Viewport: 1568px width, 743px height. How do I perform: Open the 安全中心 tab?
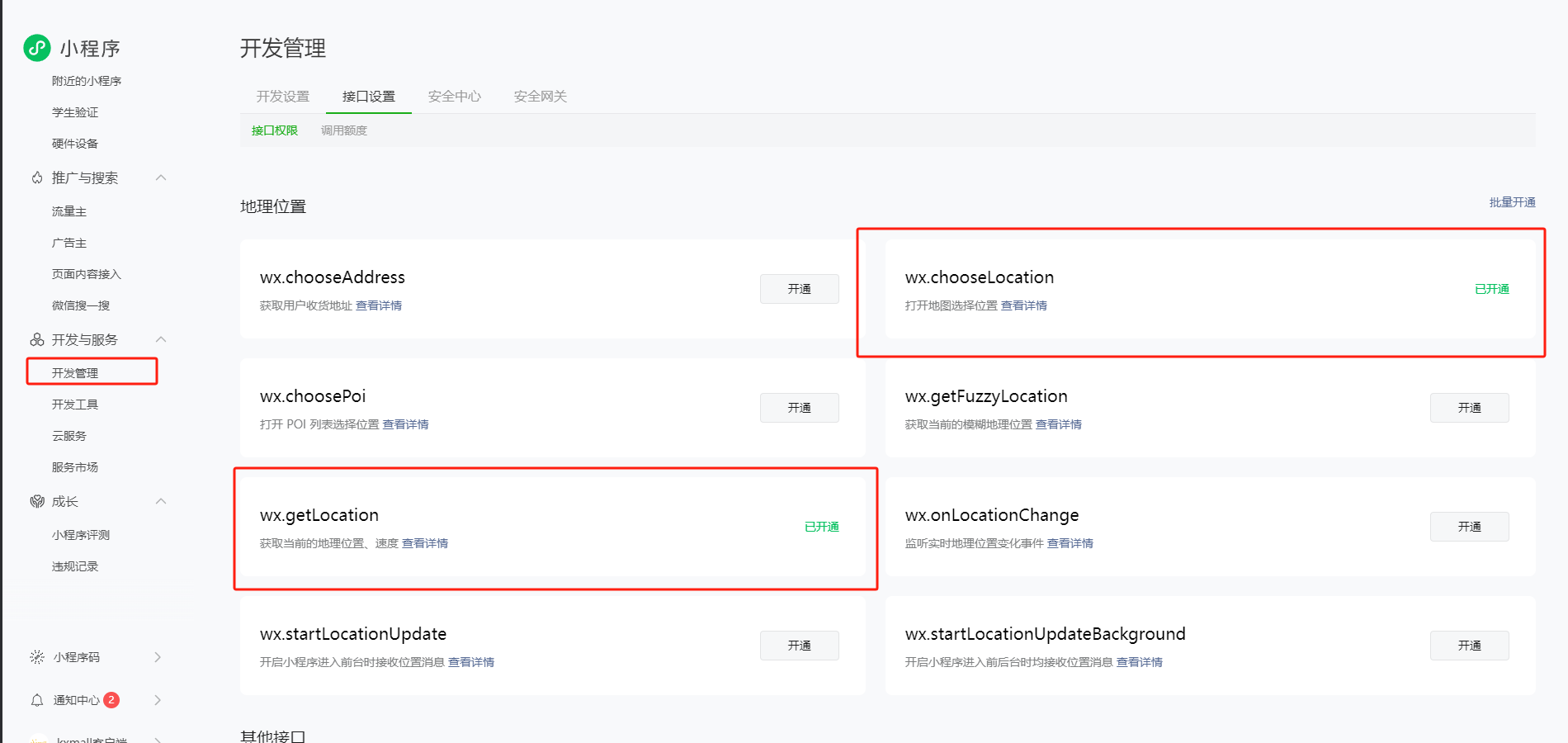click(454, 96)
